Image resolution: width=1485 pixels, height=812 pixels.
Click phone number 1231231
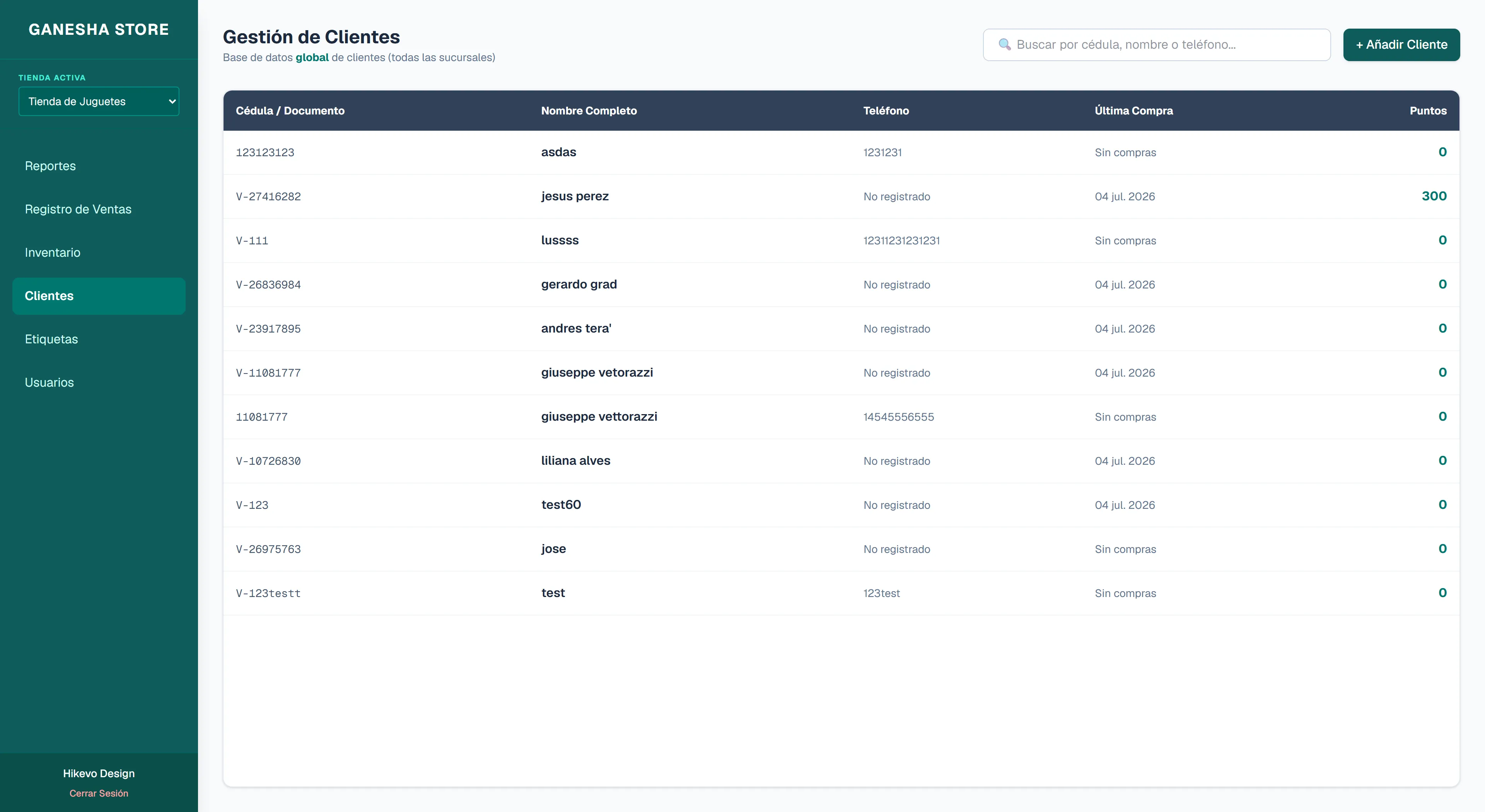(x=882, y=153)
